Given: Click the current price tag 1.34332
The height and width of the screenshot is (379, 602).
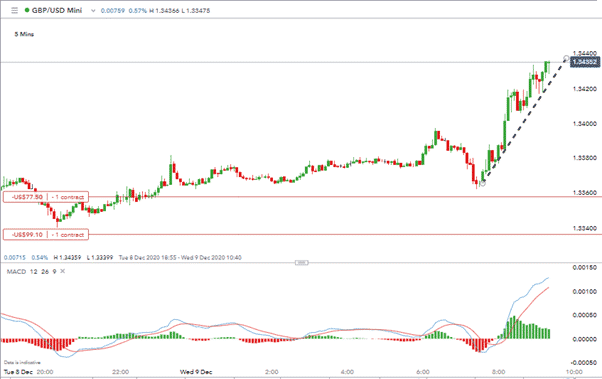Looking at the screenshot, I should pyautogui.click(x=585, y=62).
